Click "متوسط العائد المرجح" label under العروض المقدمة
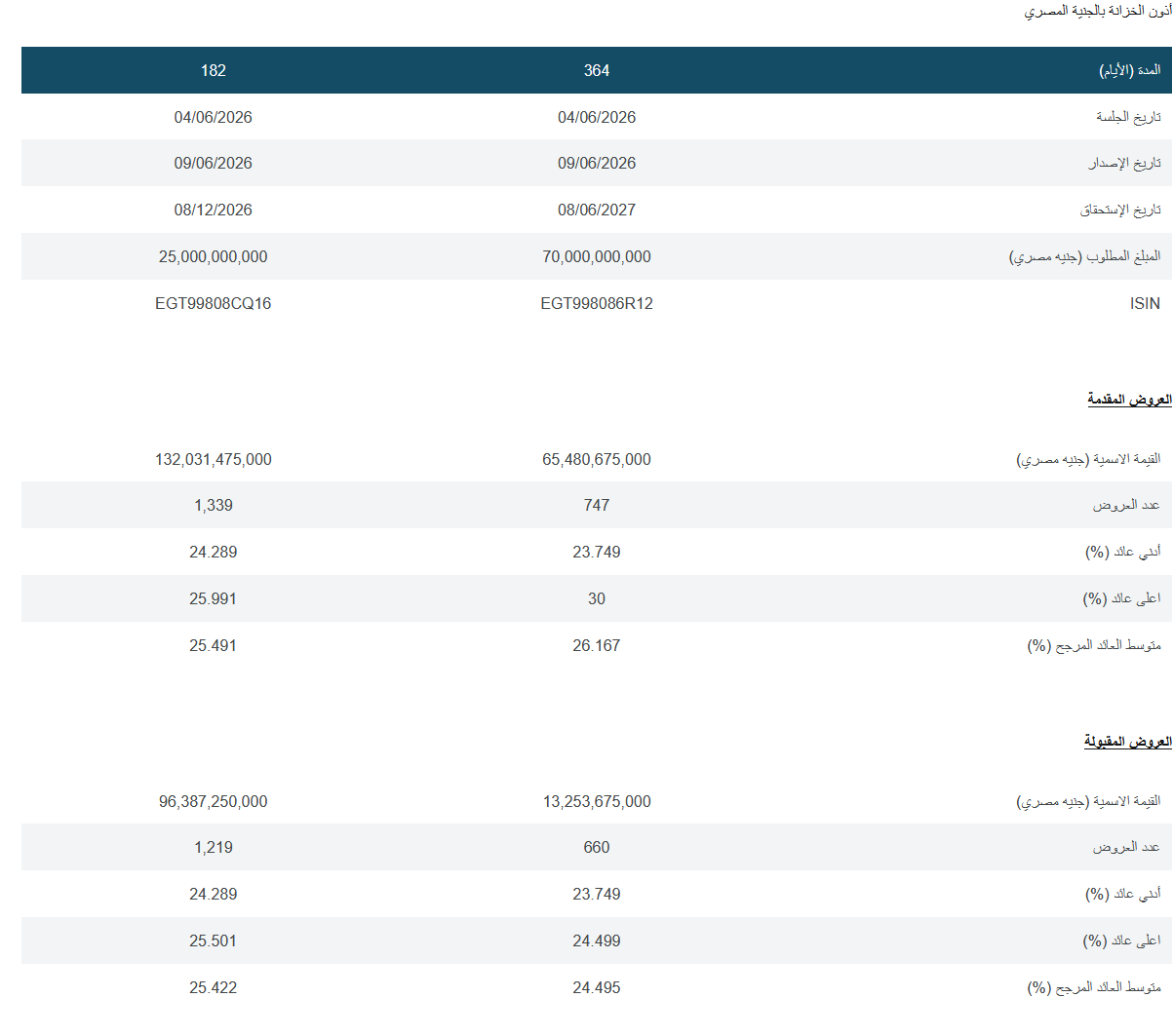Image resolution: width=1173 pixels, height=1036 pixels. pos(1094,645)
